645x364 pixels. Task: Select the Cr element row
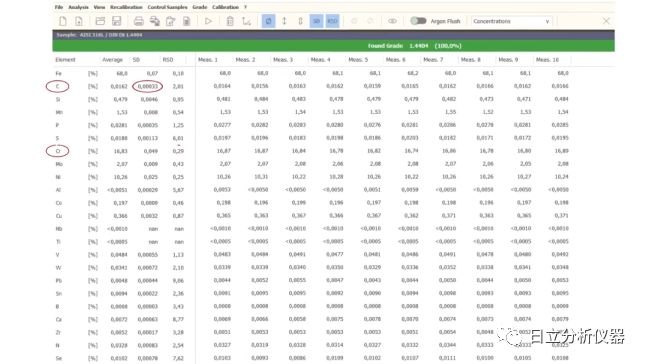tap(313, 151)
